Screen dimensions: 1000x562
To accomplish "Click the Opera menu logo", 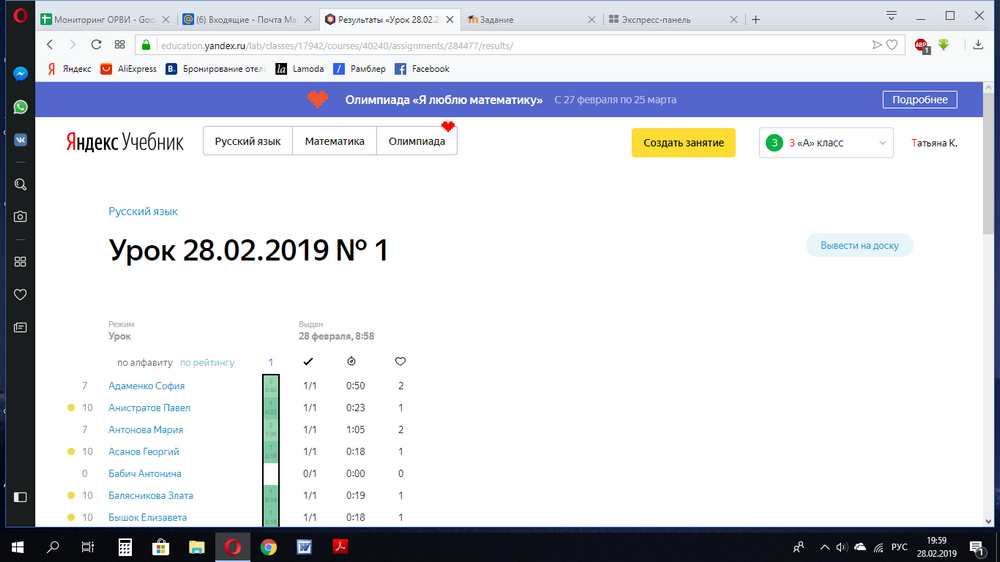I will (x=19, y=18).
